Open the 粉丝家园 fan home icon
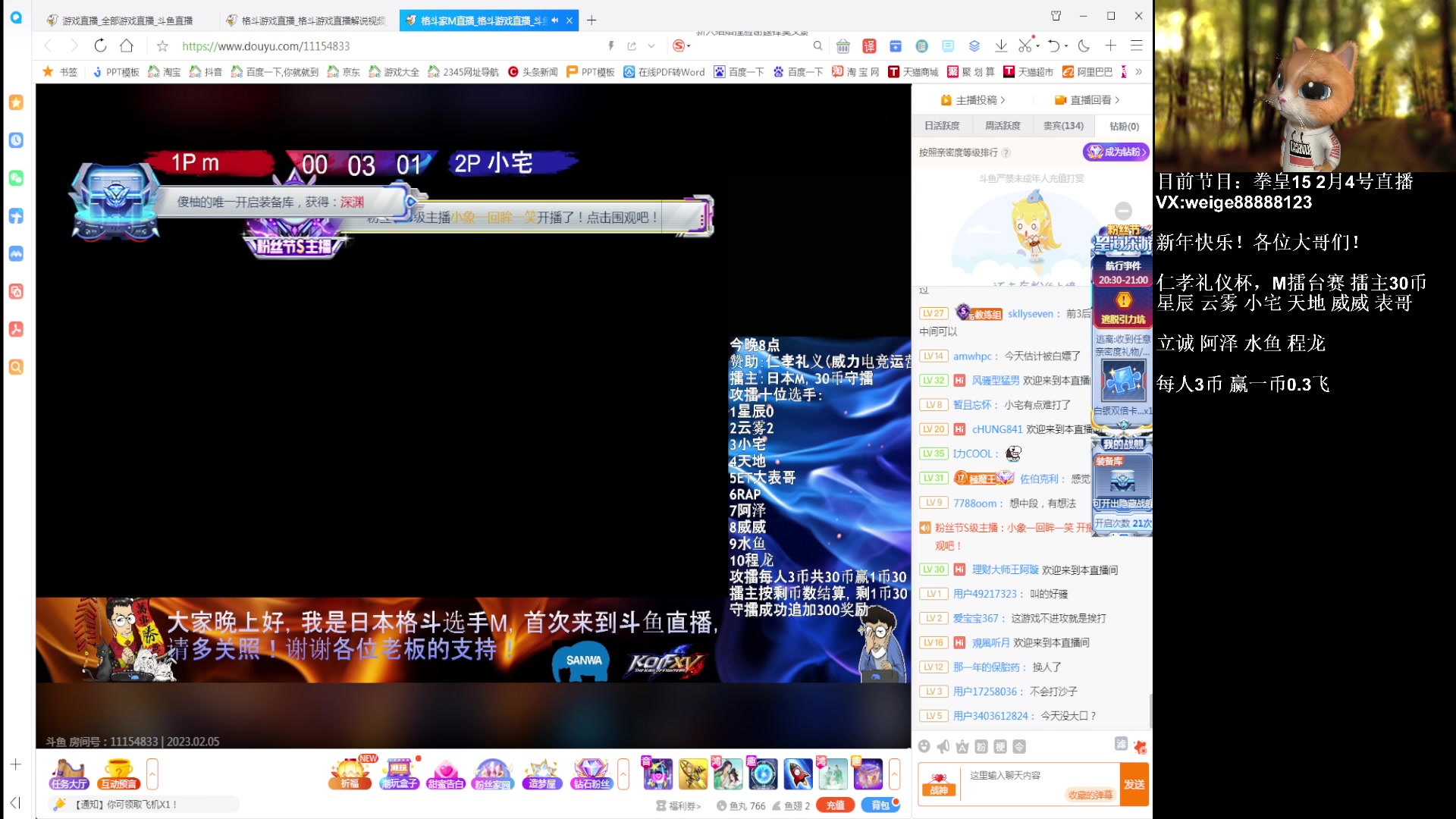This screenshot has width=1456, height=819. [493, 774]
